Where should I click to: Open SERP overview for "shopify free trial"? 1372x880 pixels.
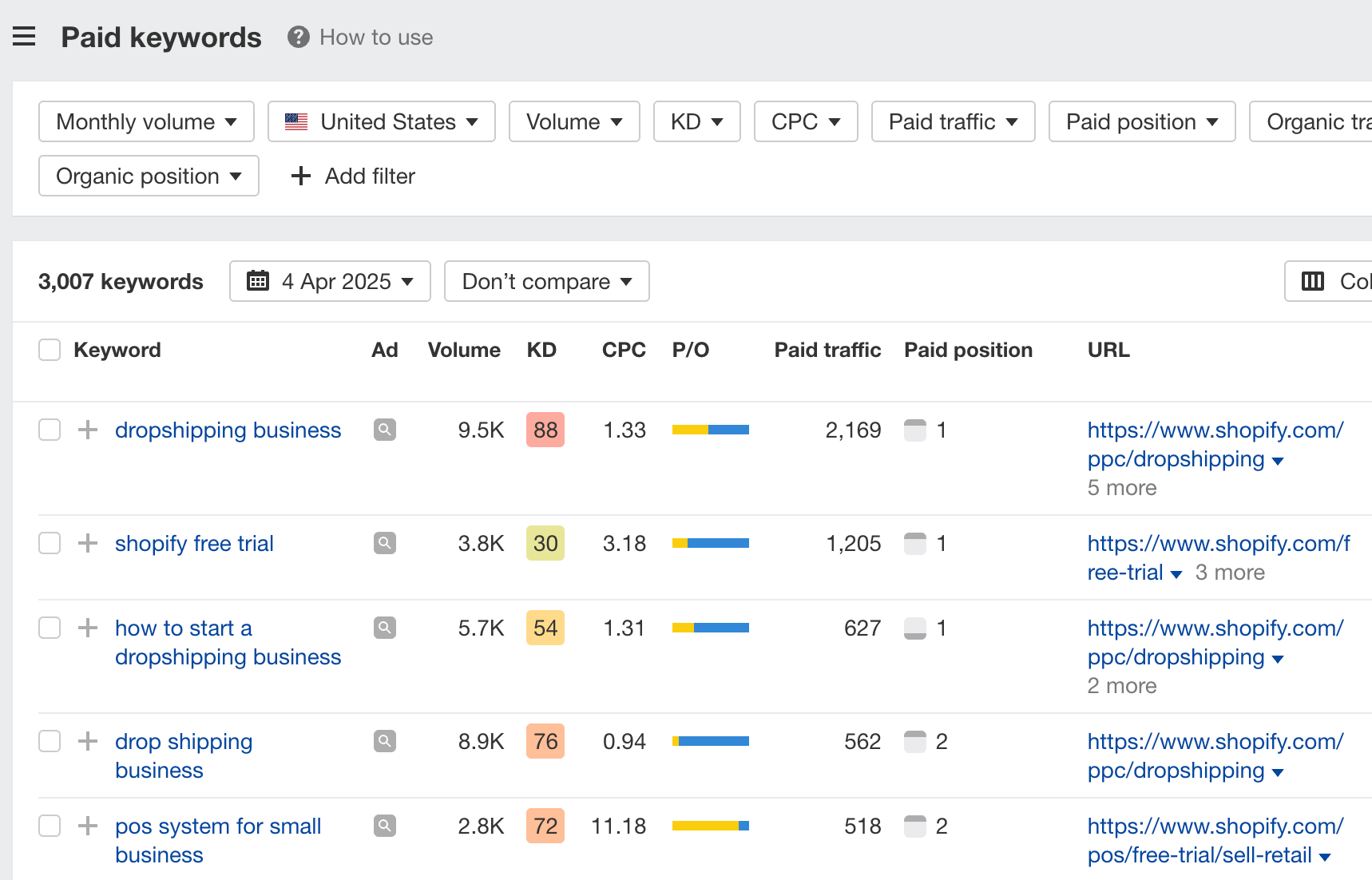[384, 543]
